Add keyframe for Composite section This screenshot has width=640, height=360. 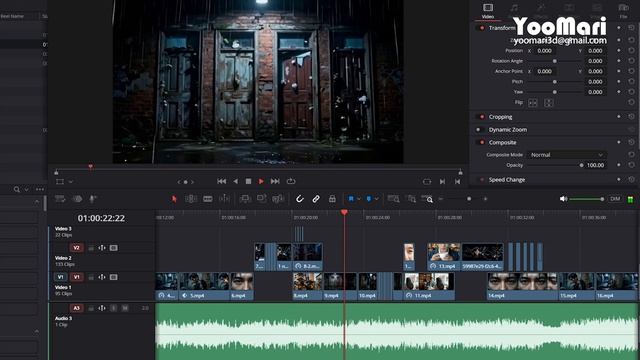[619, 142]
